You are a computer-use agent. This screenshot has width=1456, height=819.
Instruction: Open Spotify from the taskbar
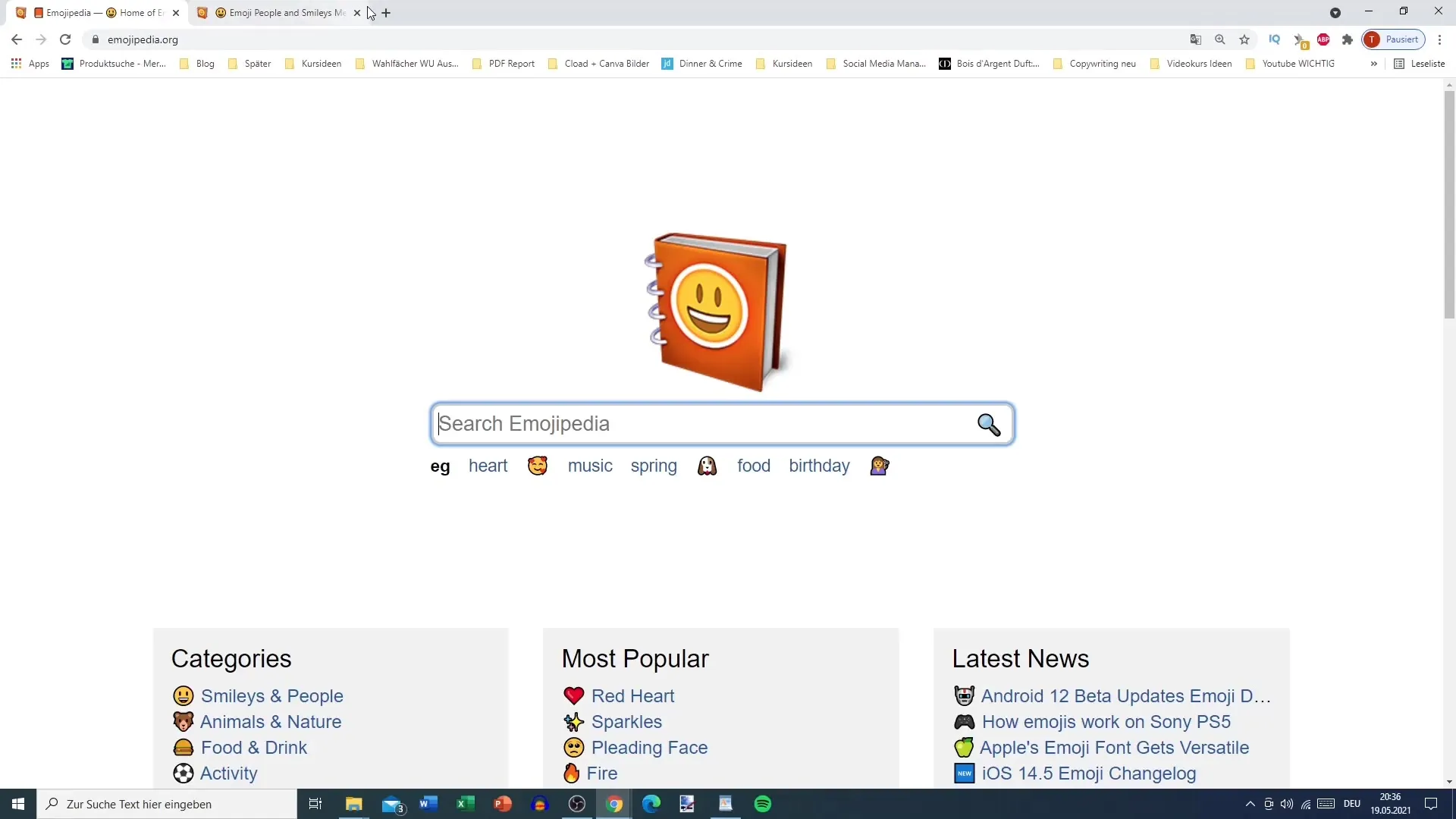[763, 804]
